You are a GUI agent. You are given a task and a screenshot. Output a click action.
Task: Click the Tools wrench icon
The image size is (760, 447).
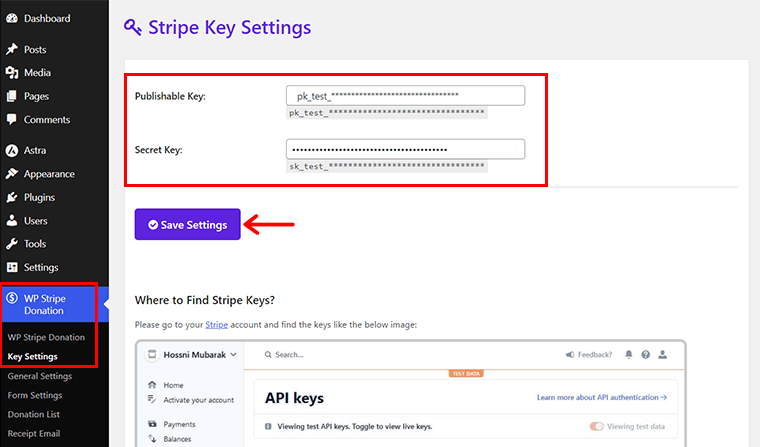click(x=12, y=244)
